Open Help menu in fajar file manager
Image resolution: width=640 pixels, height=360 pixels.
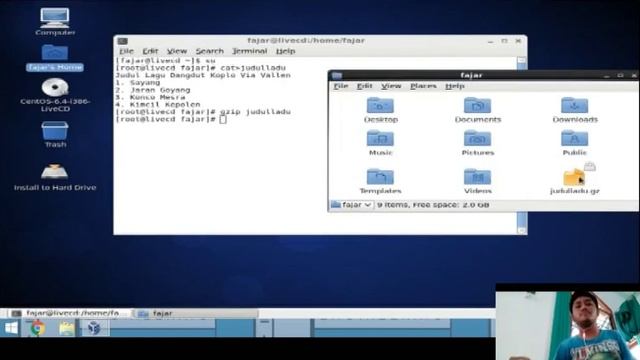455,86
